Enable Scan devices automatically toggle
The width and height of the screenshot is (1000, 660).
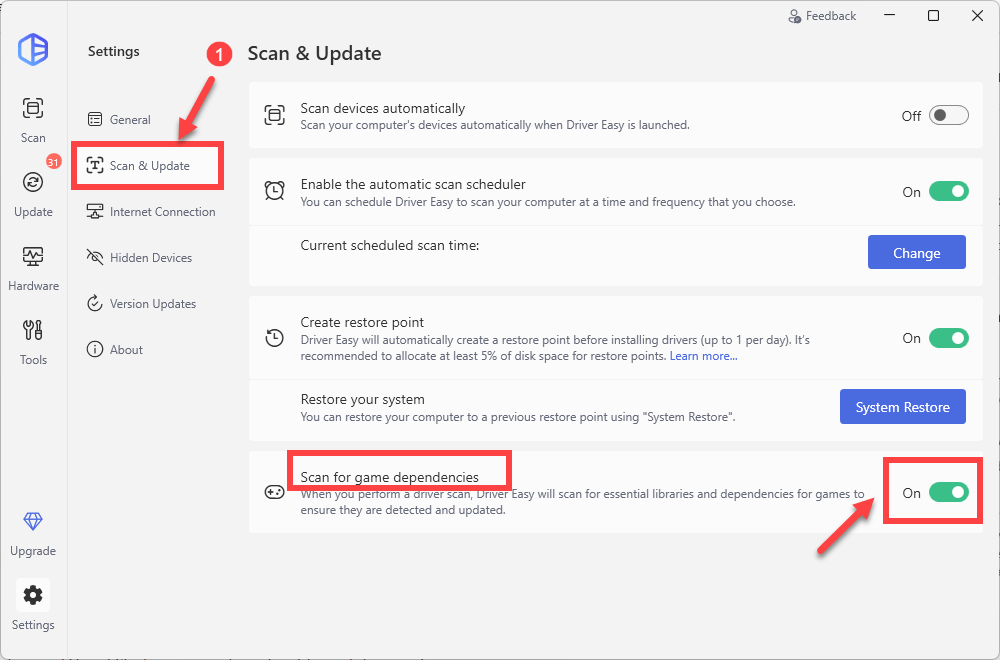pos(948,115)
